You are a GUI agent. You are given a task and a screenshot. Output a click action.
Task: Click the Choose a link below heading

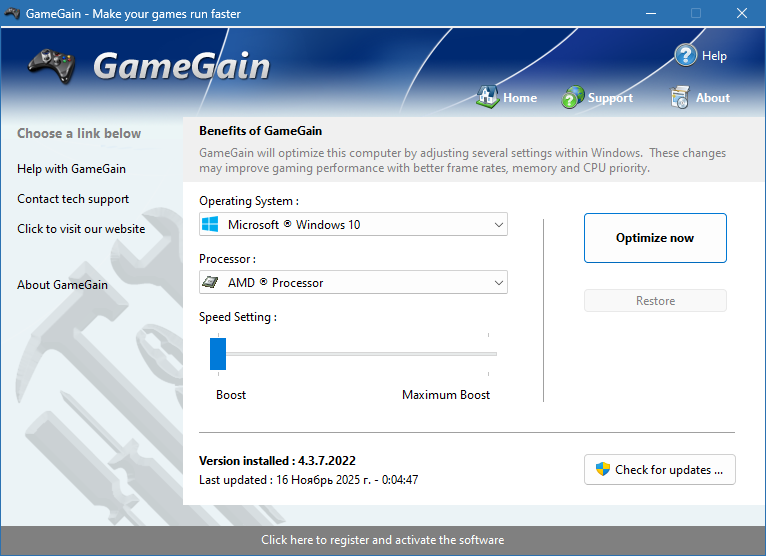point(79,133)
